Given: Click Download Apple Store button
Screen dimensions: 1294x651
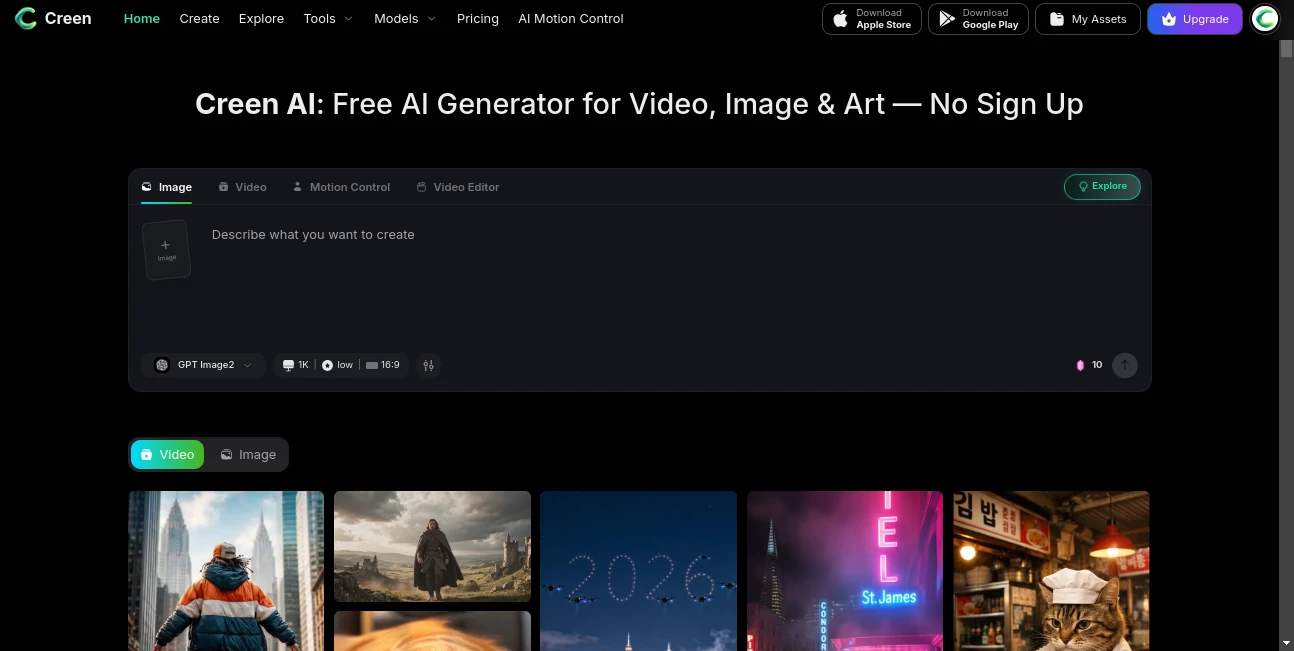Looking at the screenshot, I should pos(872,19).
